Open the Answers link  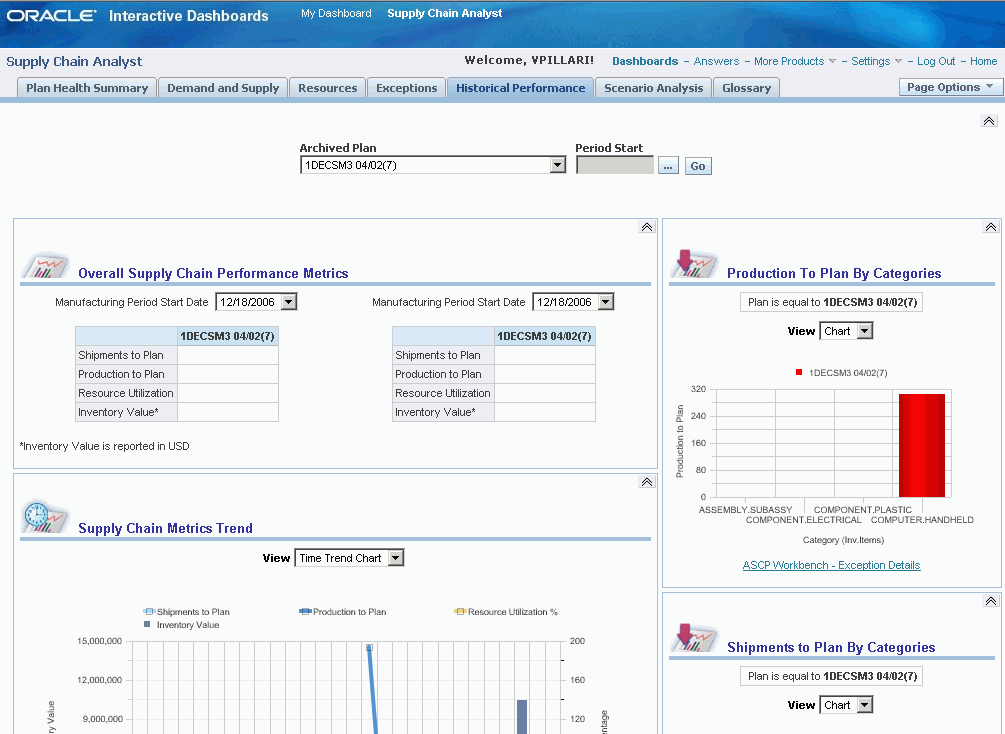pos(716,62)
